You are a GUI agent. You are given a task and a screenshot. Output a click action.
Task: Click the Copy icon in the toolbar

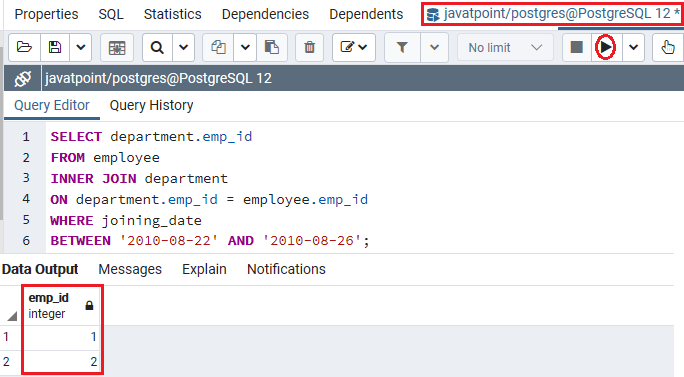(x=218, y=47)
